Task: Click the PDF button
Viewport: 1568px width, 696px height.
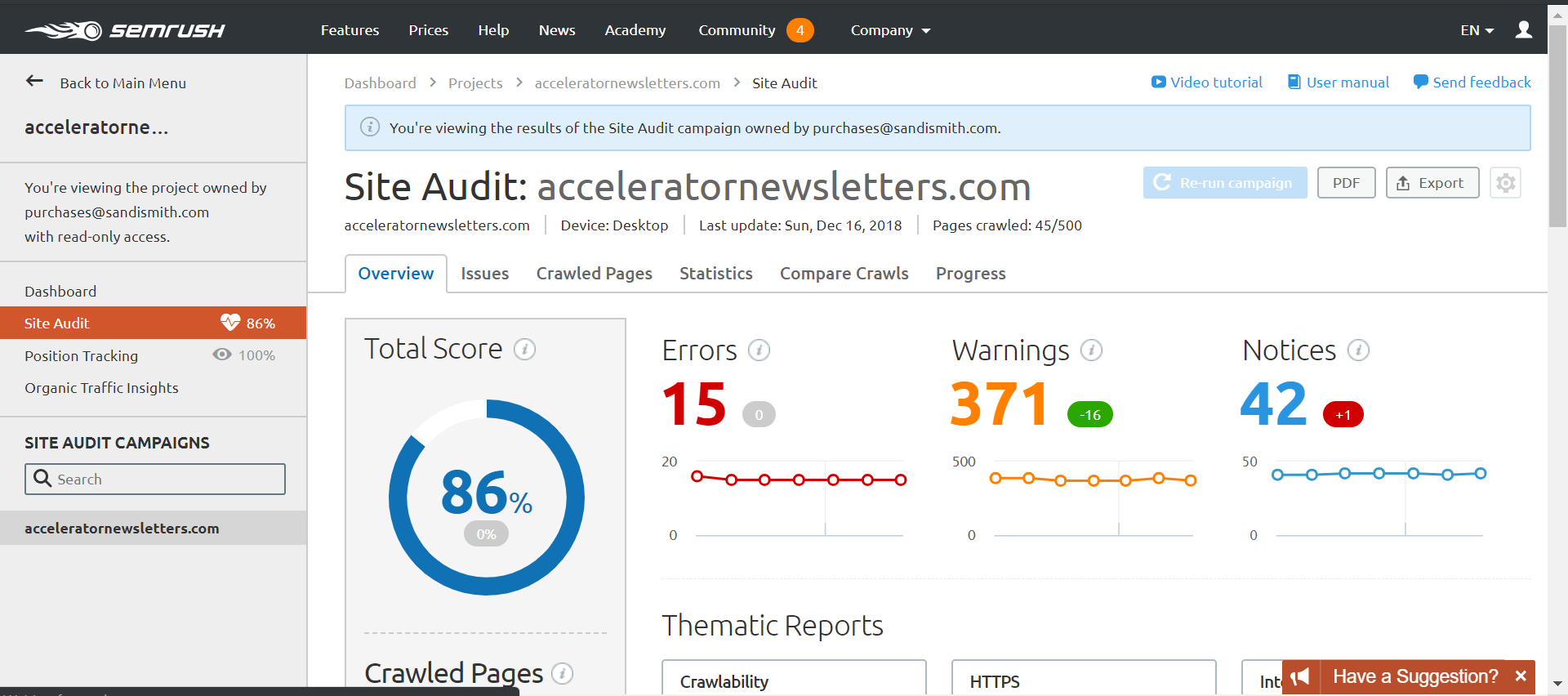Action: 1347,183
